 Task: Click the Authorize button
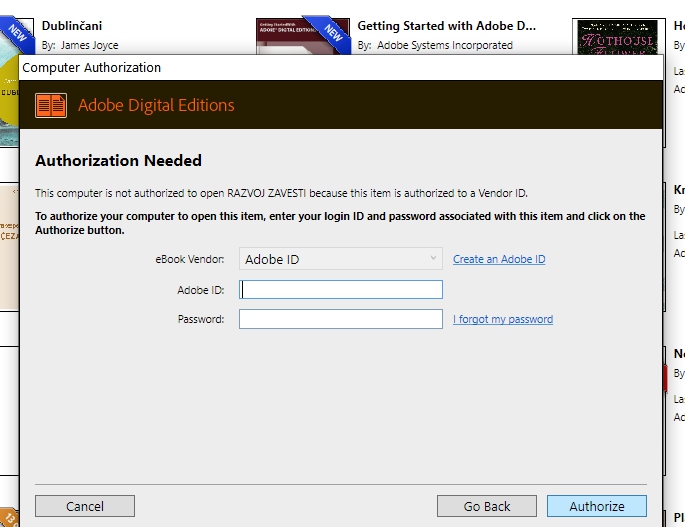pyautogui.click(x=597, y=506)
